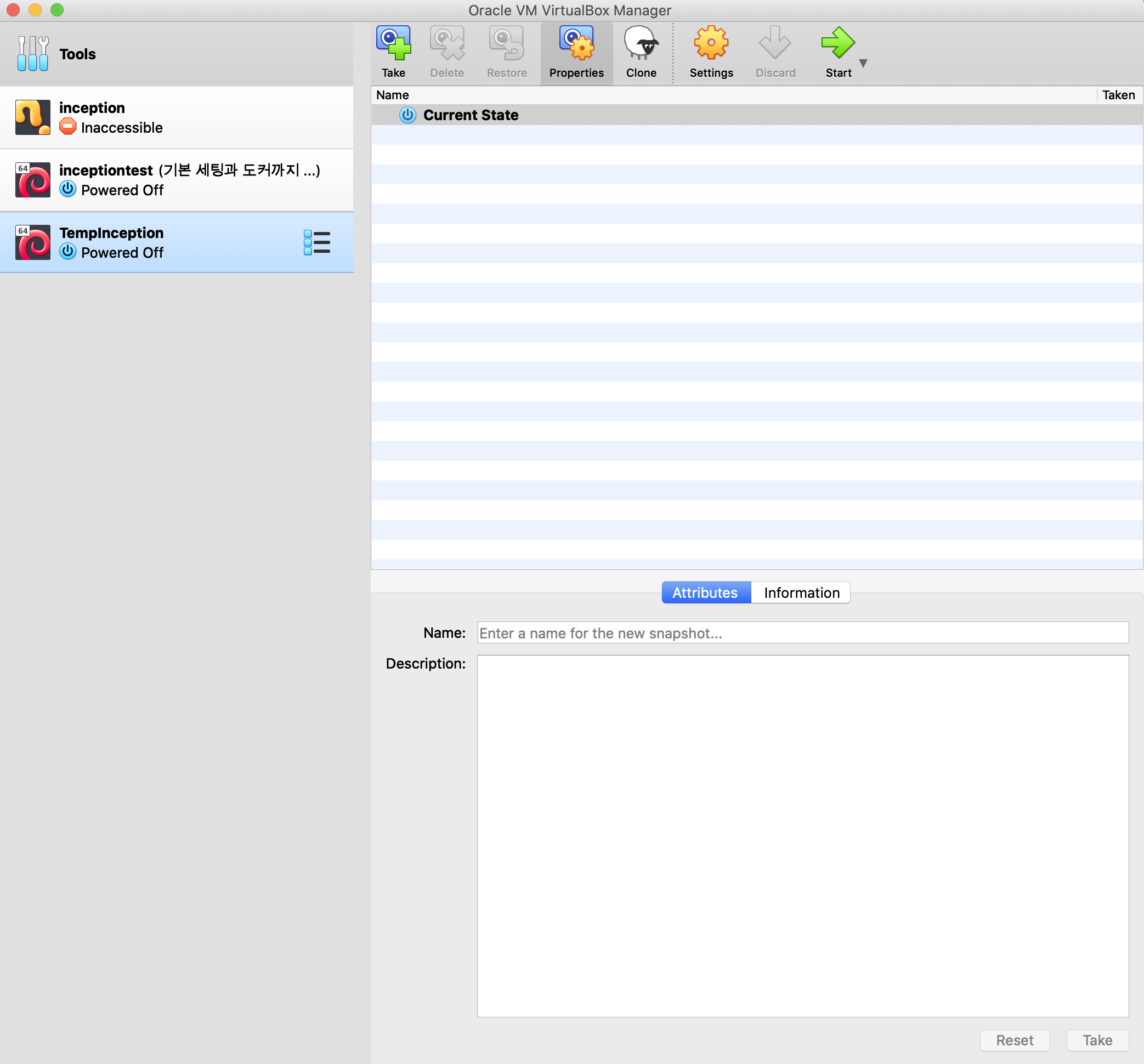The image size is (1144, 1064).
Task: Click the yellow minimize window button
Action: tap(35, 10)
